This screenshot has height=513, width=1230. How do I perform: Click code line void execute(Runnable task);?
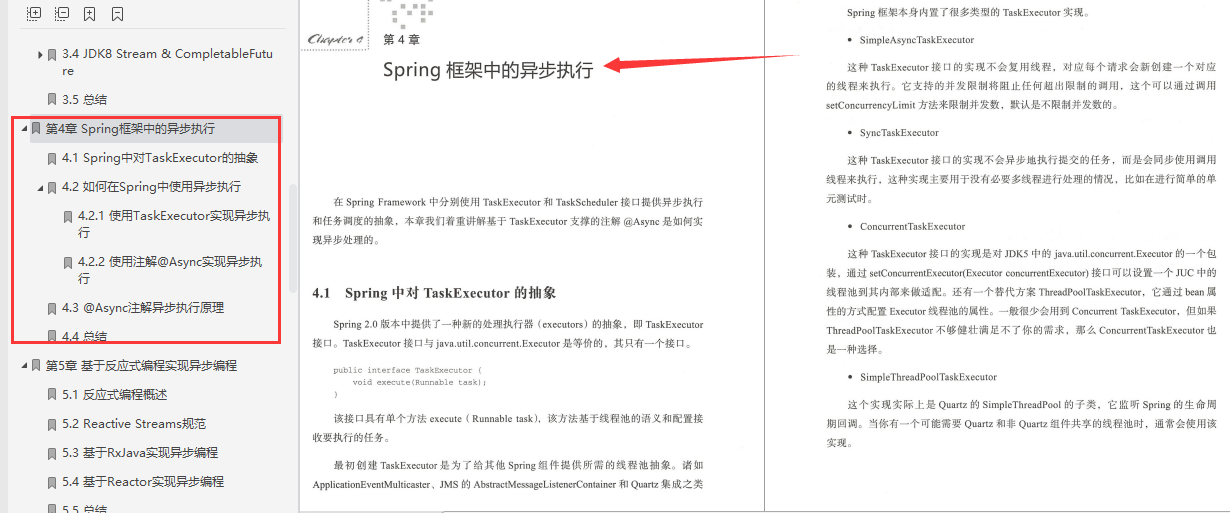tap(420, 382)
